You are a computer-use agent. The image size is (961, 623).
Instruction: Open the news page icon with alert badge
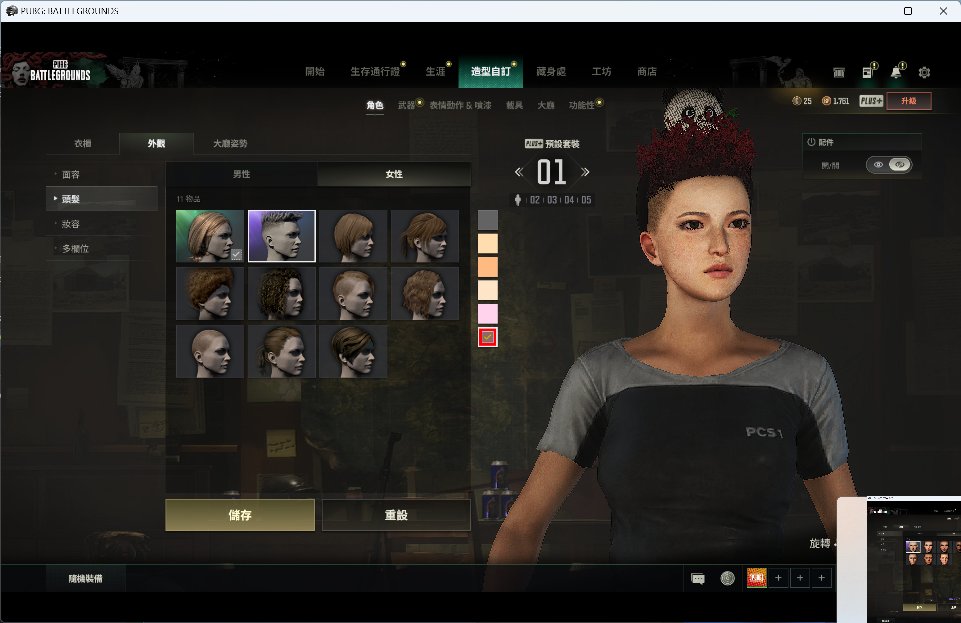(x=868, y=71)
